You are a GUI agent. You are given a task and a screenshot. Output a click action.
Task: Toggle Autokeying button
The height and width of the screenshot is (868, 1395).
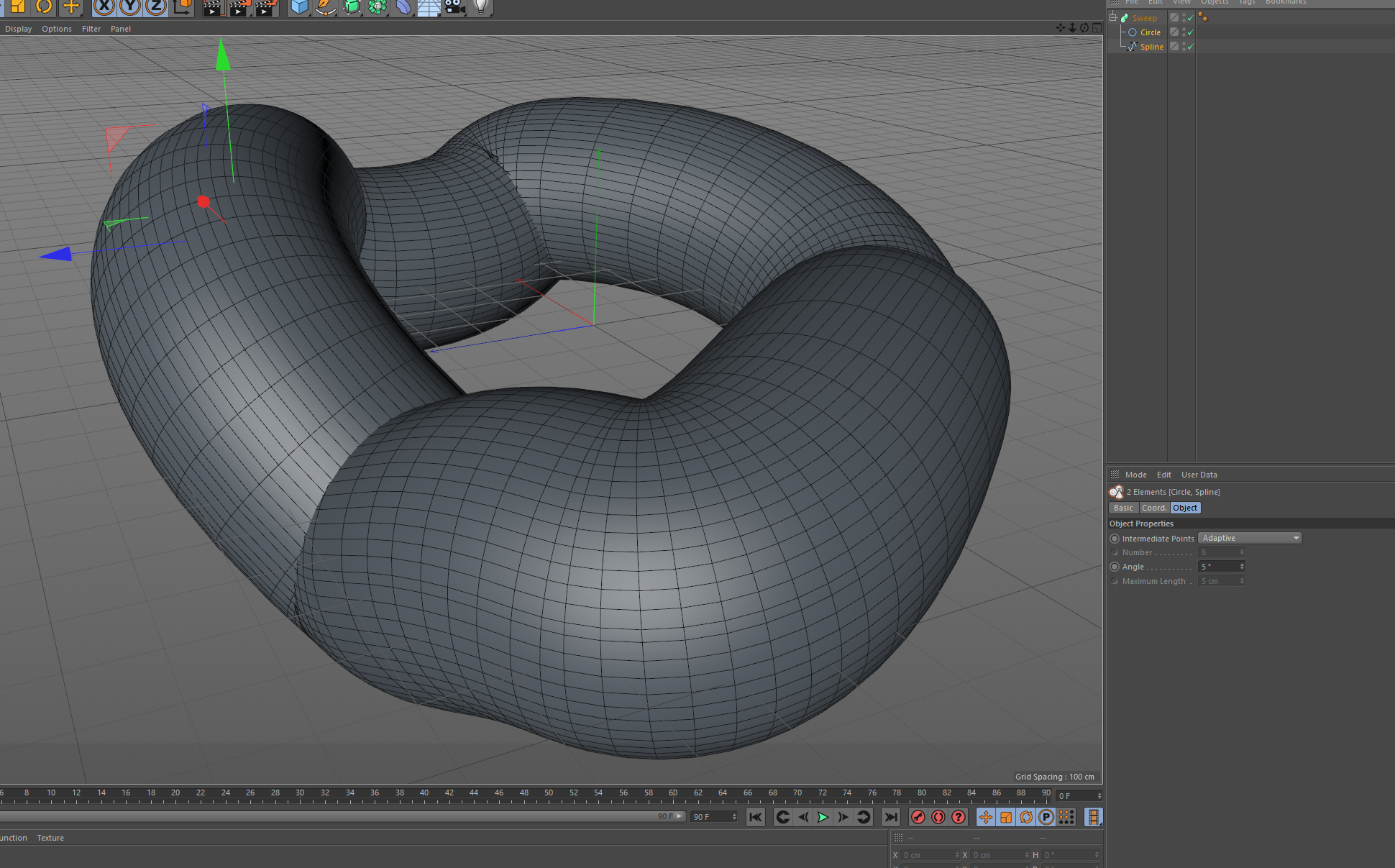click(x=938, y=817)
